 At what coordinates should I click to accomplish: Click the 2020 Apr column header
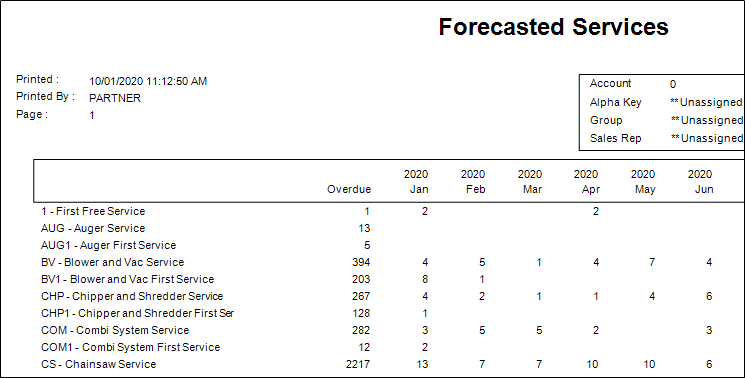[586, 181]
